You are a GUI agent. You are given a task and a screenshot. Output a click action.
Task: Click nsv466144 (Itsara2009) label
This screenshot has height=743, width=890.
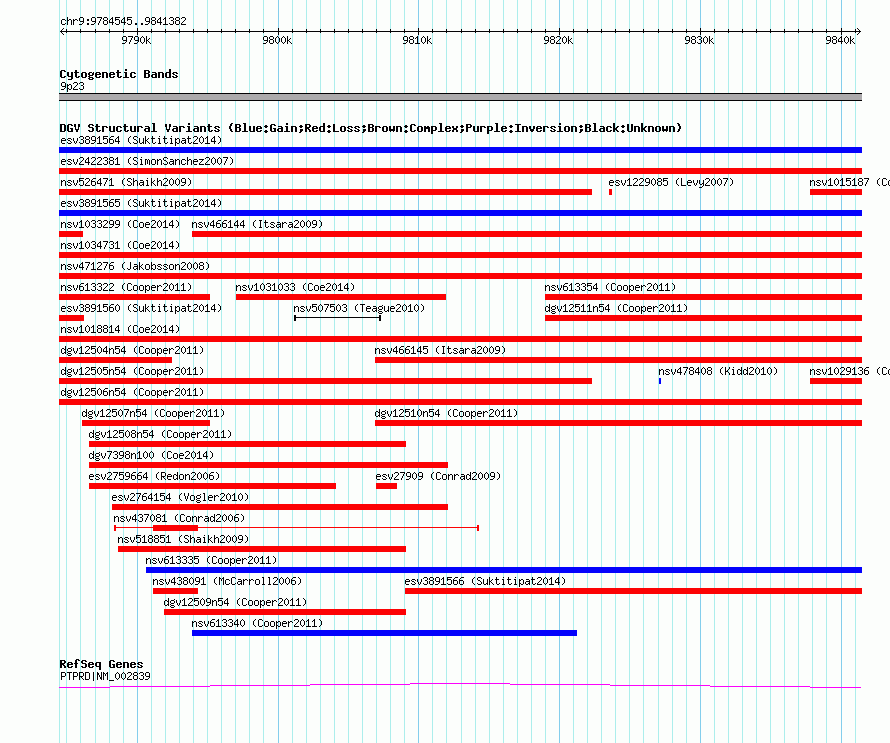[x=257, y=224]
